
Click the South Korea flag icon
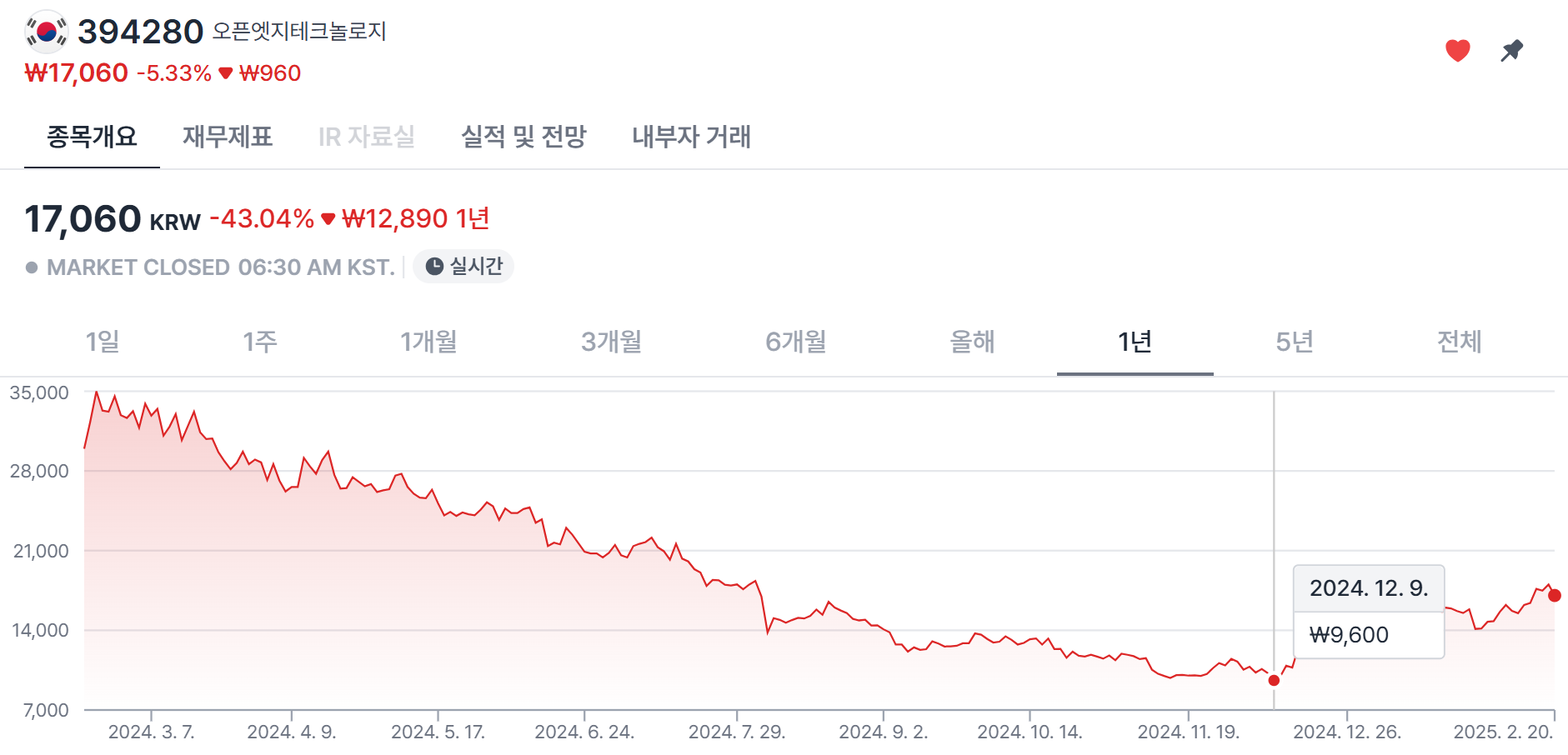click(47, 32)
